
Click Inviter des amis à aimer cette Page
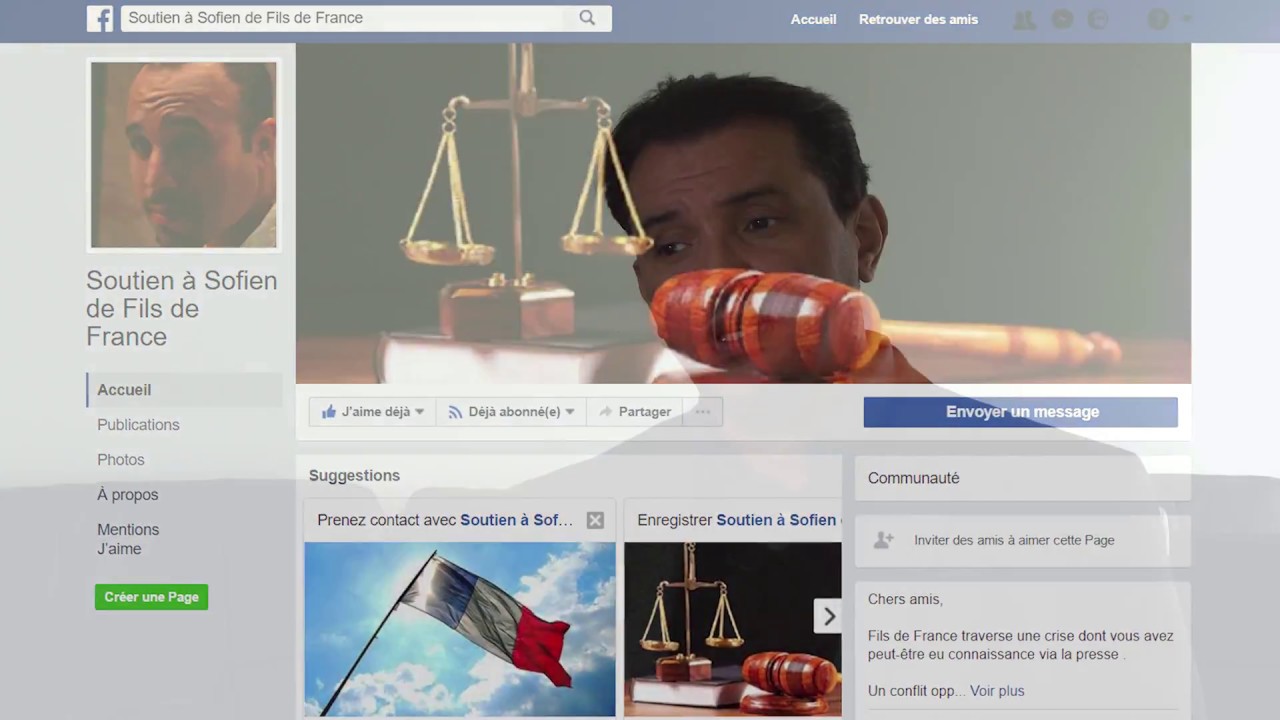coord(1014,540)
